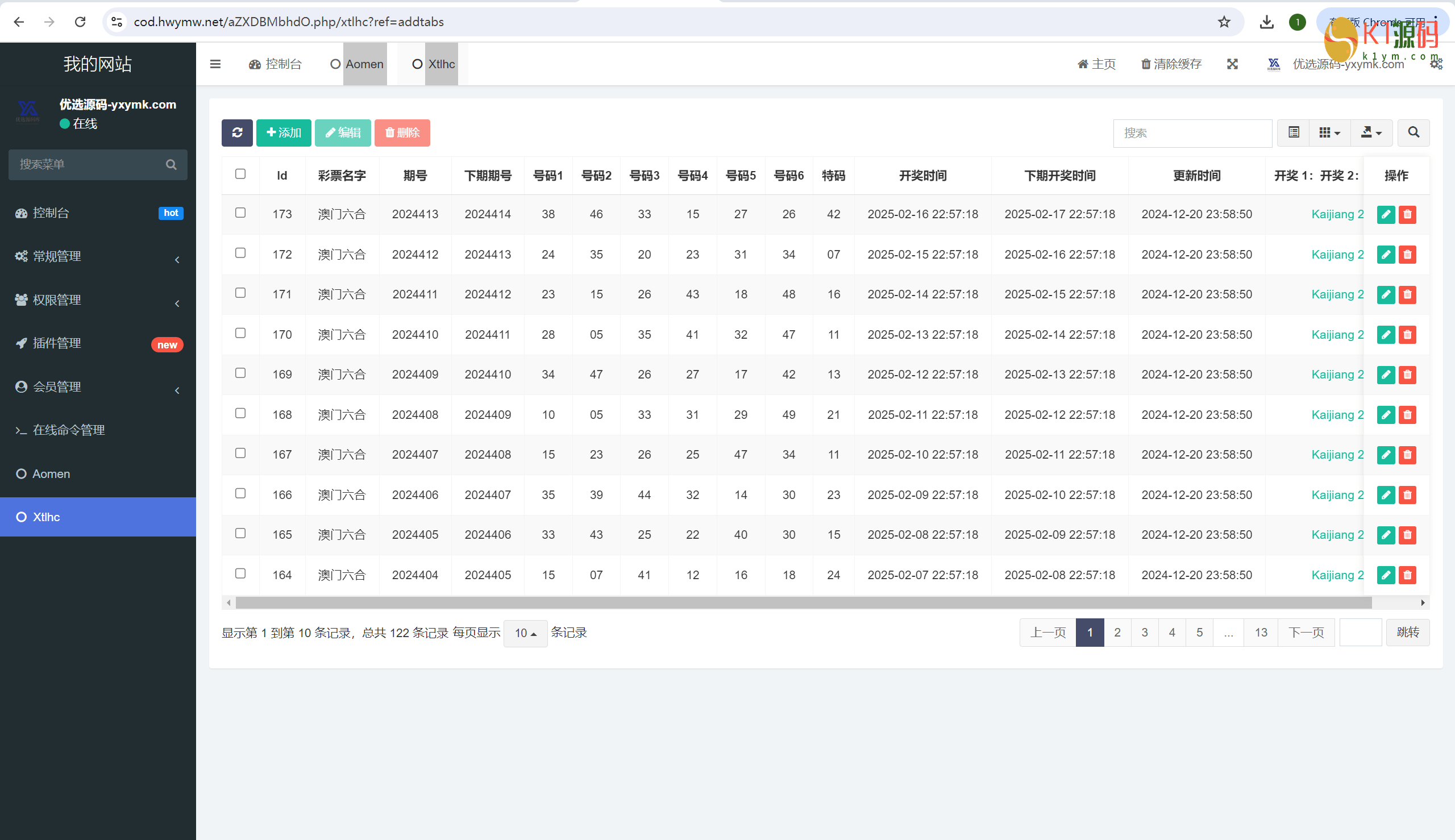This screenshot has width=1455, height=840.
Task: Select the checkbox for row 166
Action: tap(240, 493)
